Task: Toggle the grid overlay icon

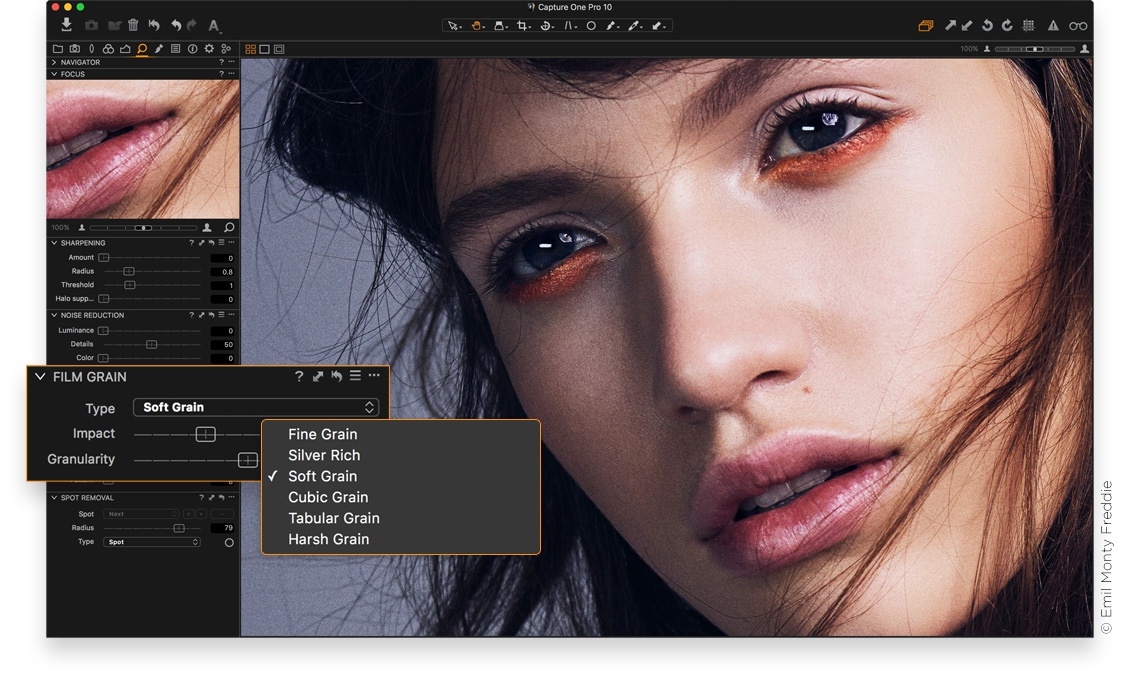Action: [1029, 26]
